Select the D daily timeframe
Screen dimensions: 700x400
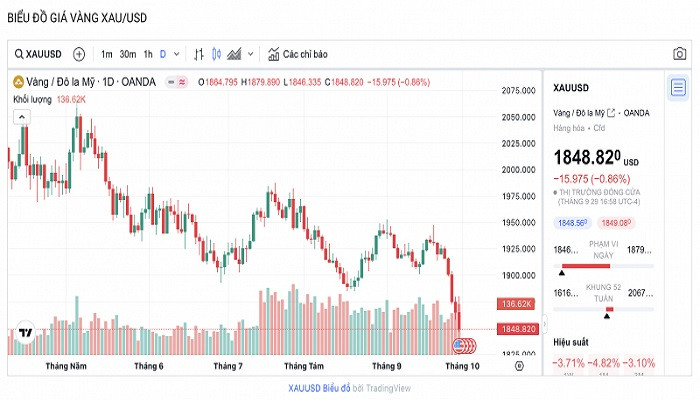[163, 54]
